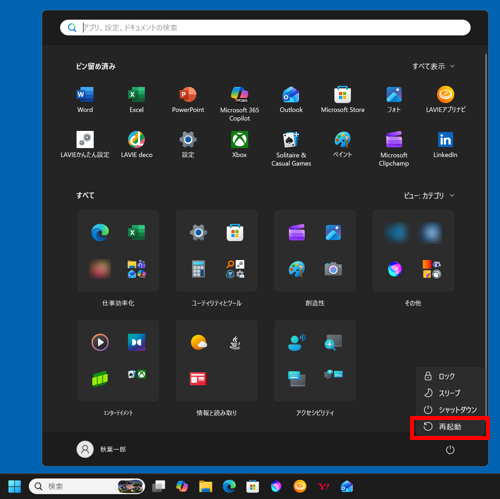This screenshot has height=499, width=500.
Task: Choose シャットダウン in the power menu
Action: click(x=450, y=410)
